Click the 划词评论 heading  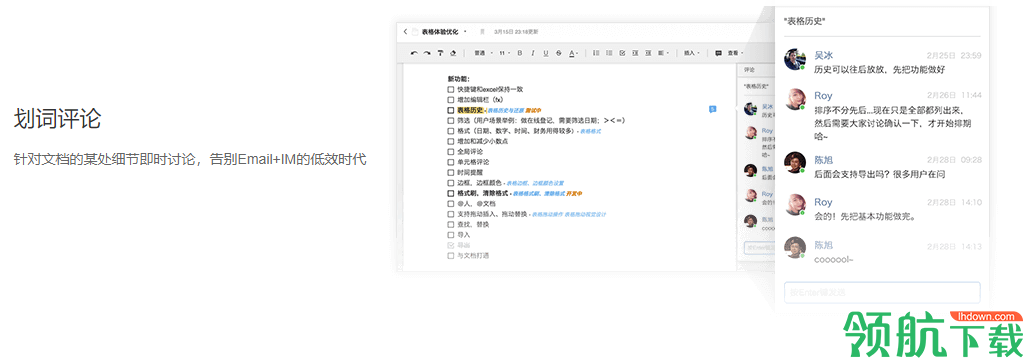coord(57,119)
